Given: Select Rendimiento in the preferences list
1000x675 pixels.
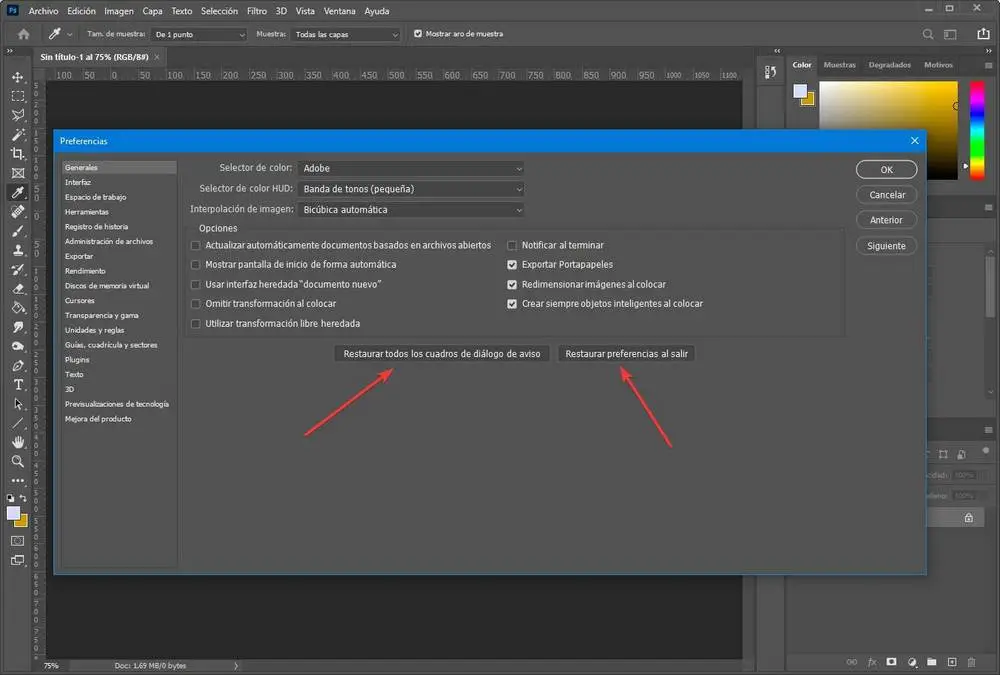Looking at the screenshot, I should pos(85,271).
